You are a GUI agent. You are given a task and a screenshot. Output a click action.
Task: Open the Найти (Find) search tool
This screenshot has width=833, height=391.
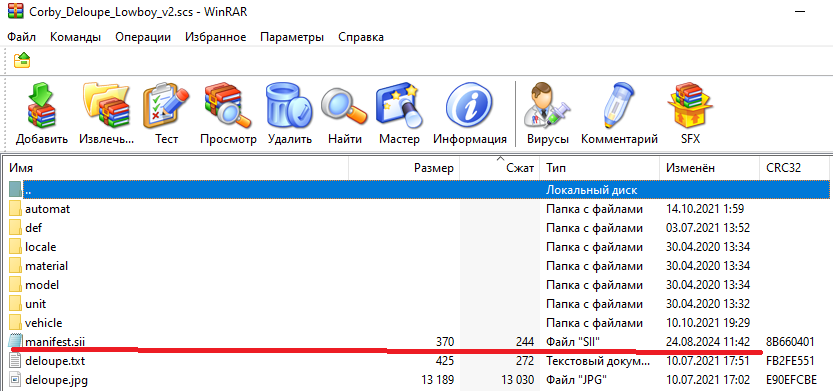[344, 105]
